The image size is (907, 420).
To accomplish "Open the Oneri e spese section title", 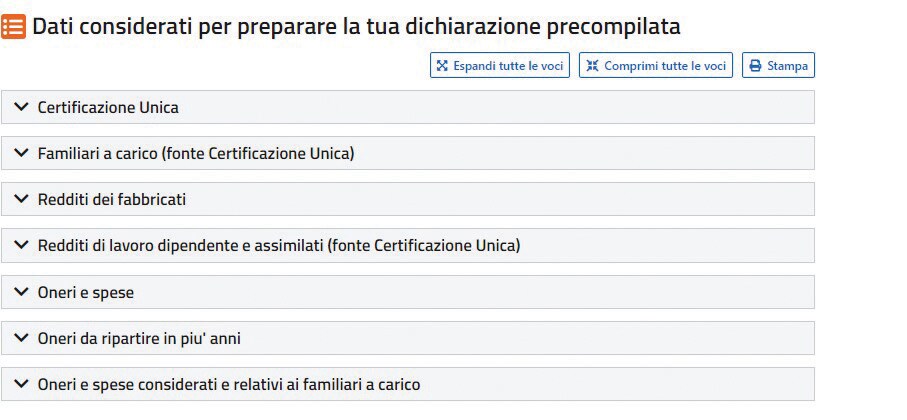I will point(86,293).
